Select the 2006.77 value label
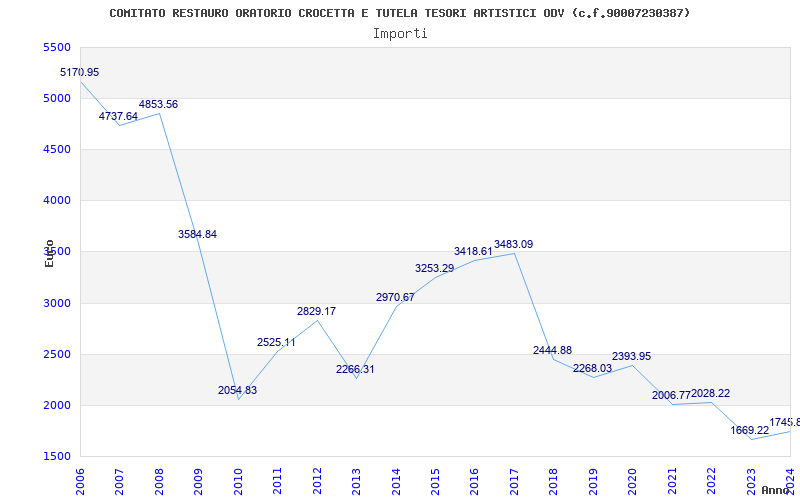This screenshot has height=500, width=800. pyautogui.click(x=671, y=395)
